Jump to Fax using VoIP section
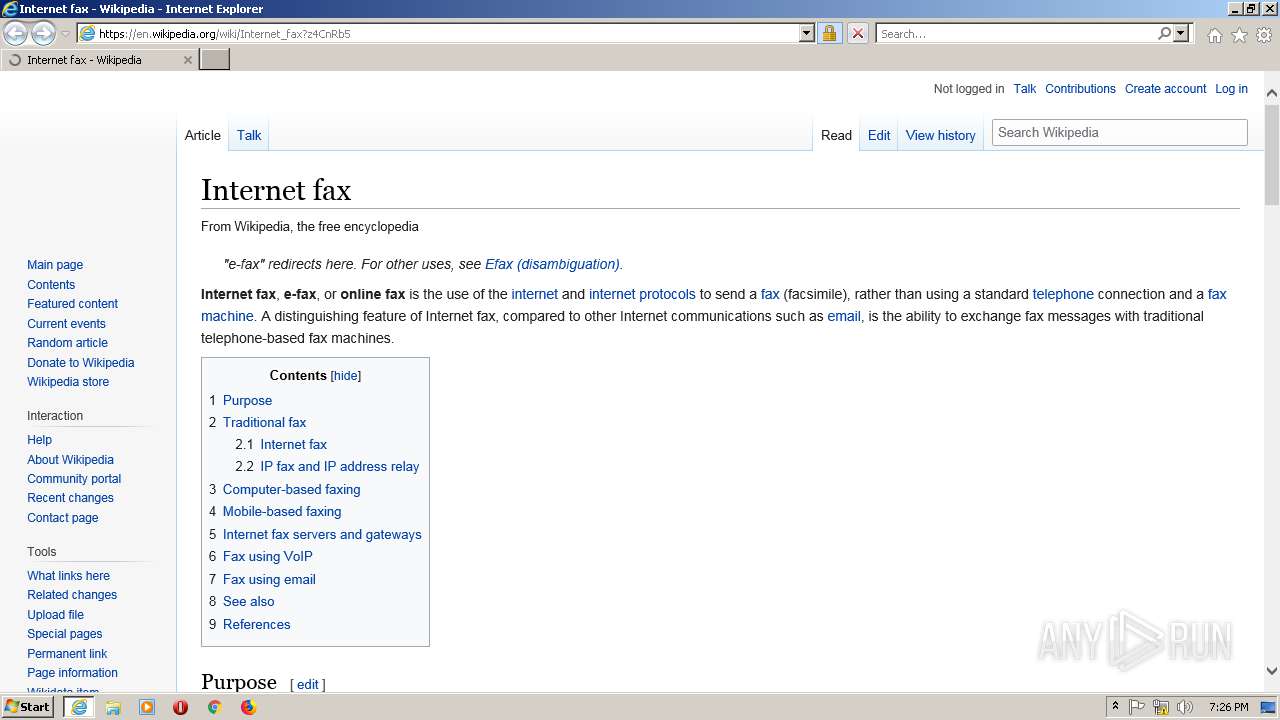 point(267,557)
